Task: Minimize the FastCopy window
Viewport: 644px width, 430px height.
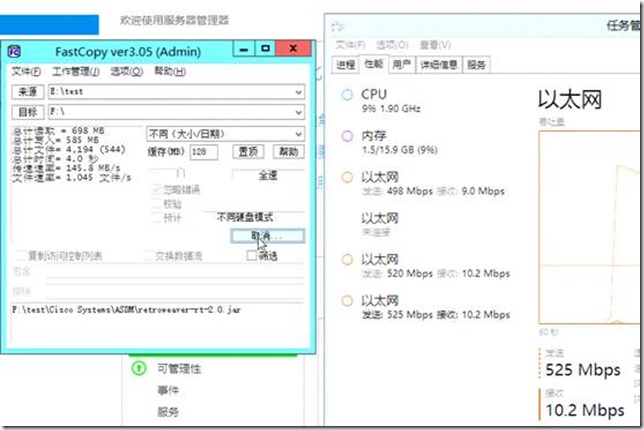Action: click(244, 49)
